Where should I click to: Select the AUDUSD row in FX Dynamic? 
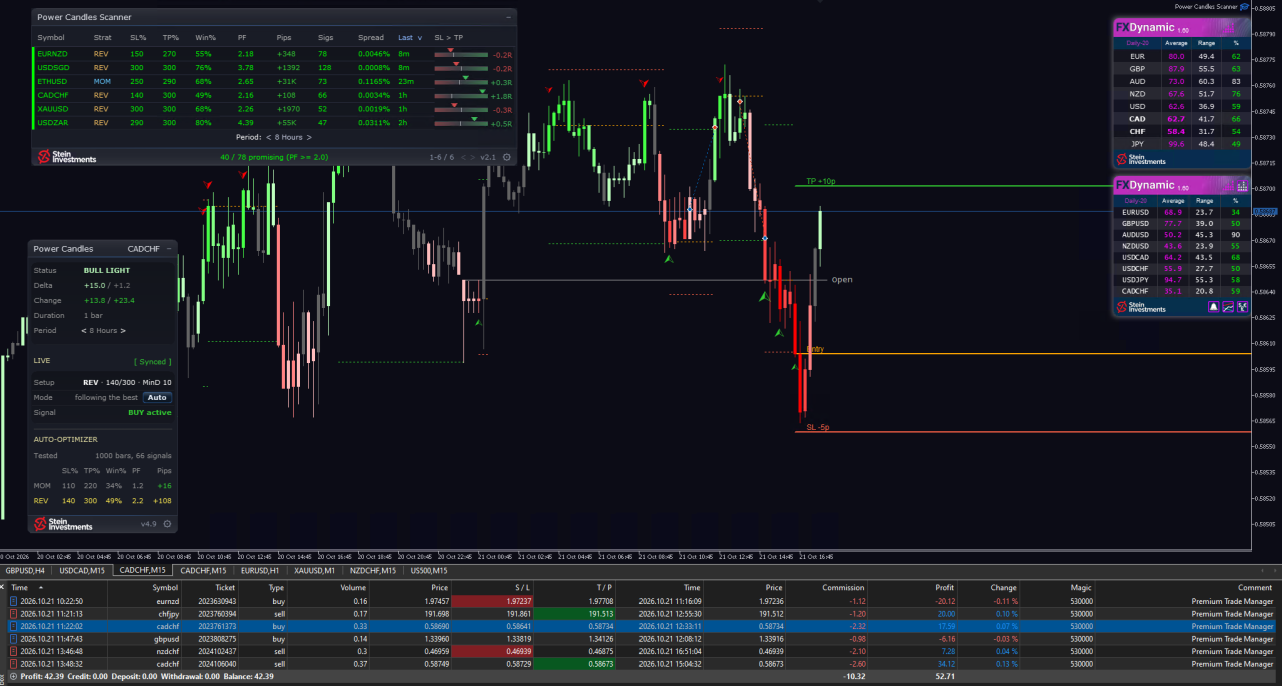[1182, 235]
